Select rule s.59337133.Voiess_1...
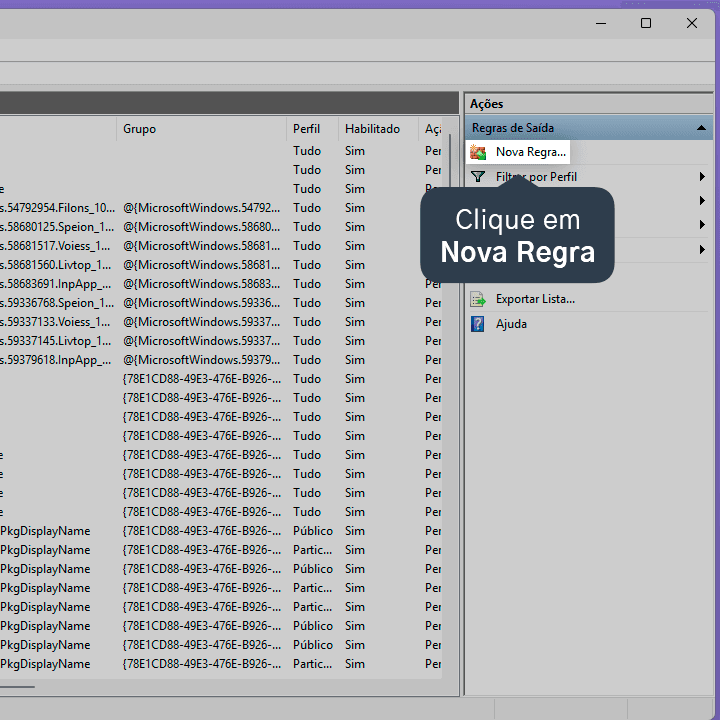 pyautogui.click(x=55, y=322)
